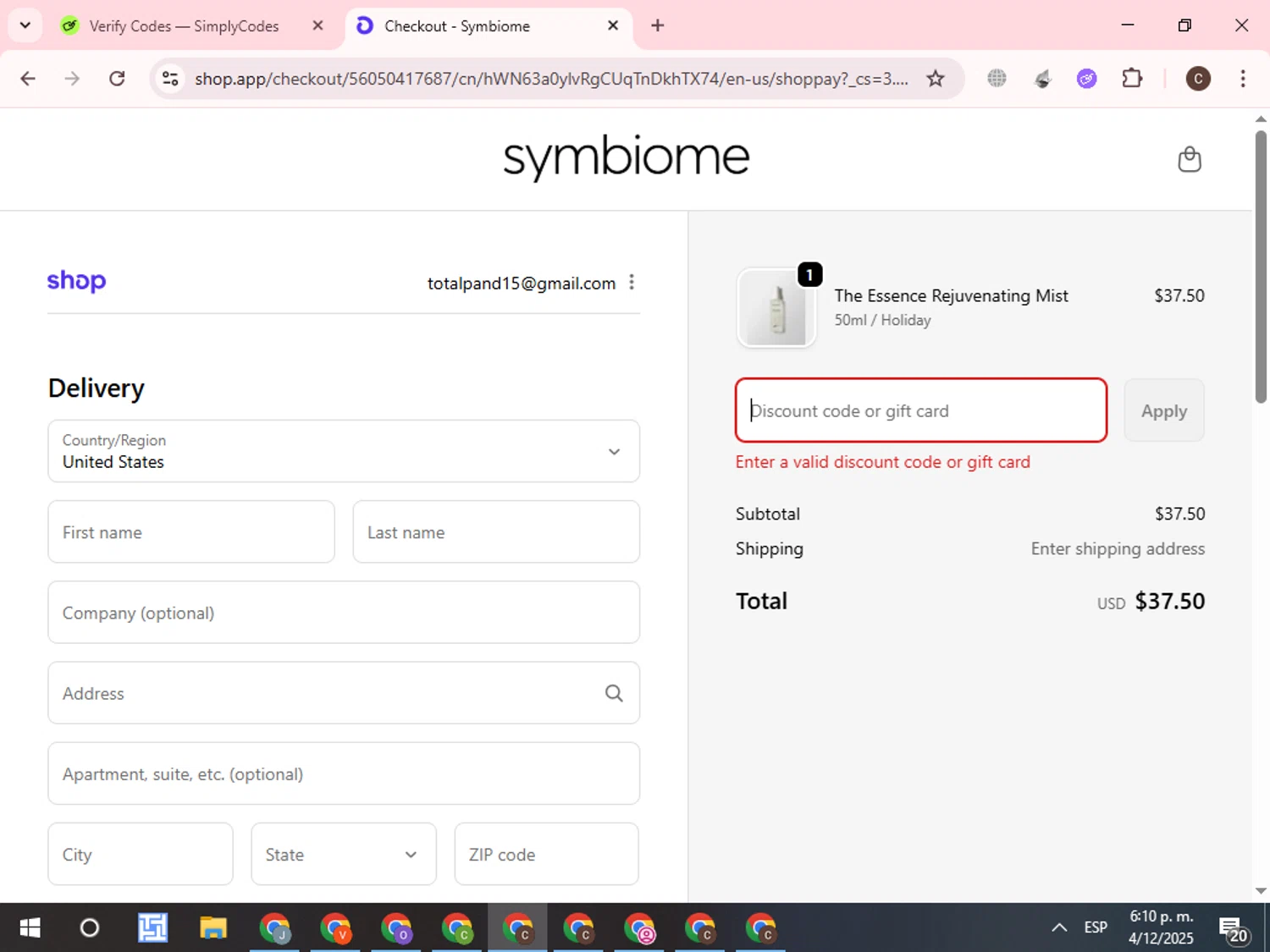The image size is (1270, 952).
Task: Click the Enter shipping address text
Action: pos(1118,548)
